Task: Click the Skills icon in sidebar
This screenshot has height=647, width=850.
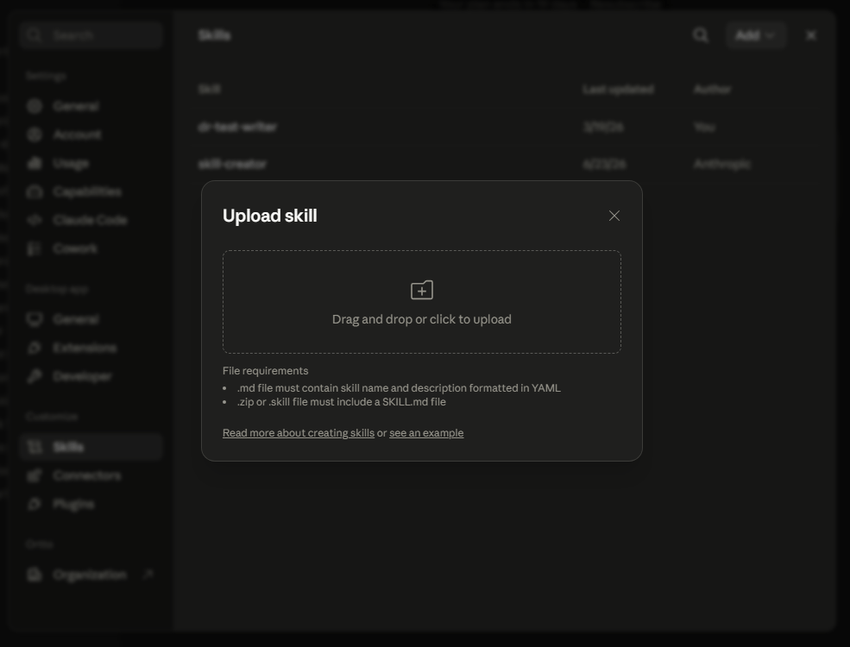Action: click(x=35, y=447)
